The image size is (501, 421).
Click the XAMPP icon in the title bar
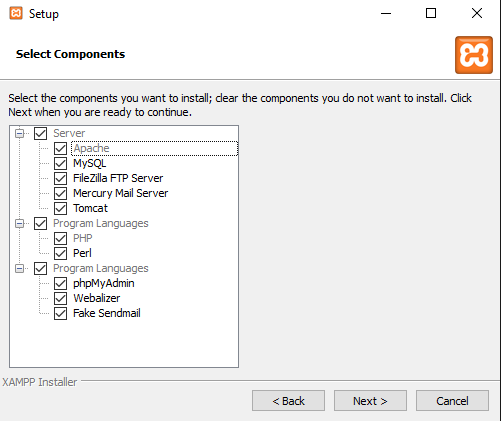(x=16, y=13)
